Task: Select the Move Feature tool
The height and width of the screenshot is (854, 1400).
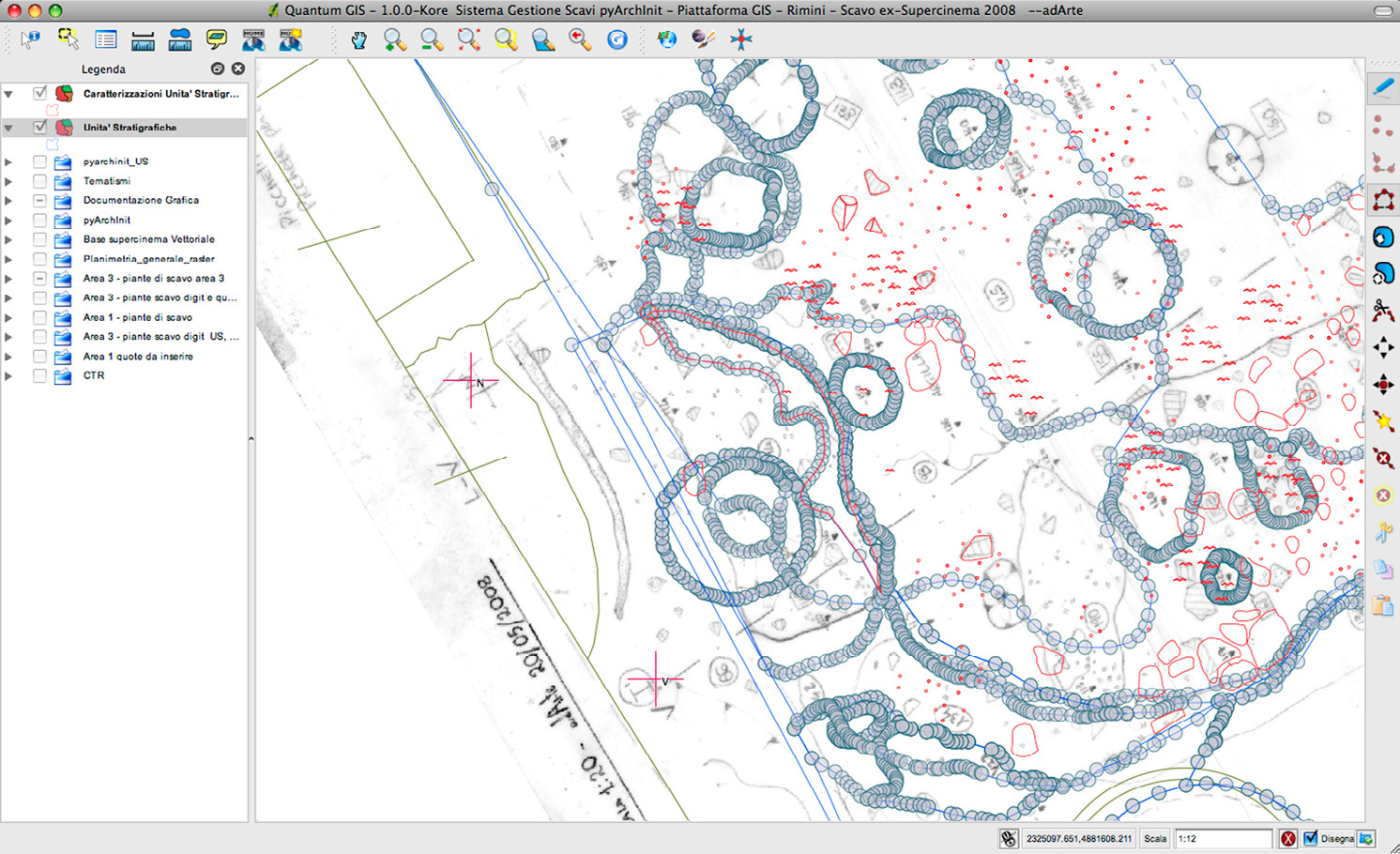Action: tap(1383, 347)
